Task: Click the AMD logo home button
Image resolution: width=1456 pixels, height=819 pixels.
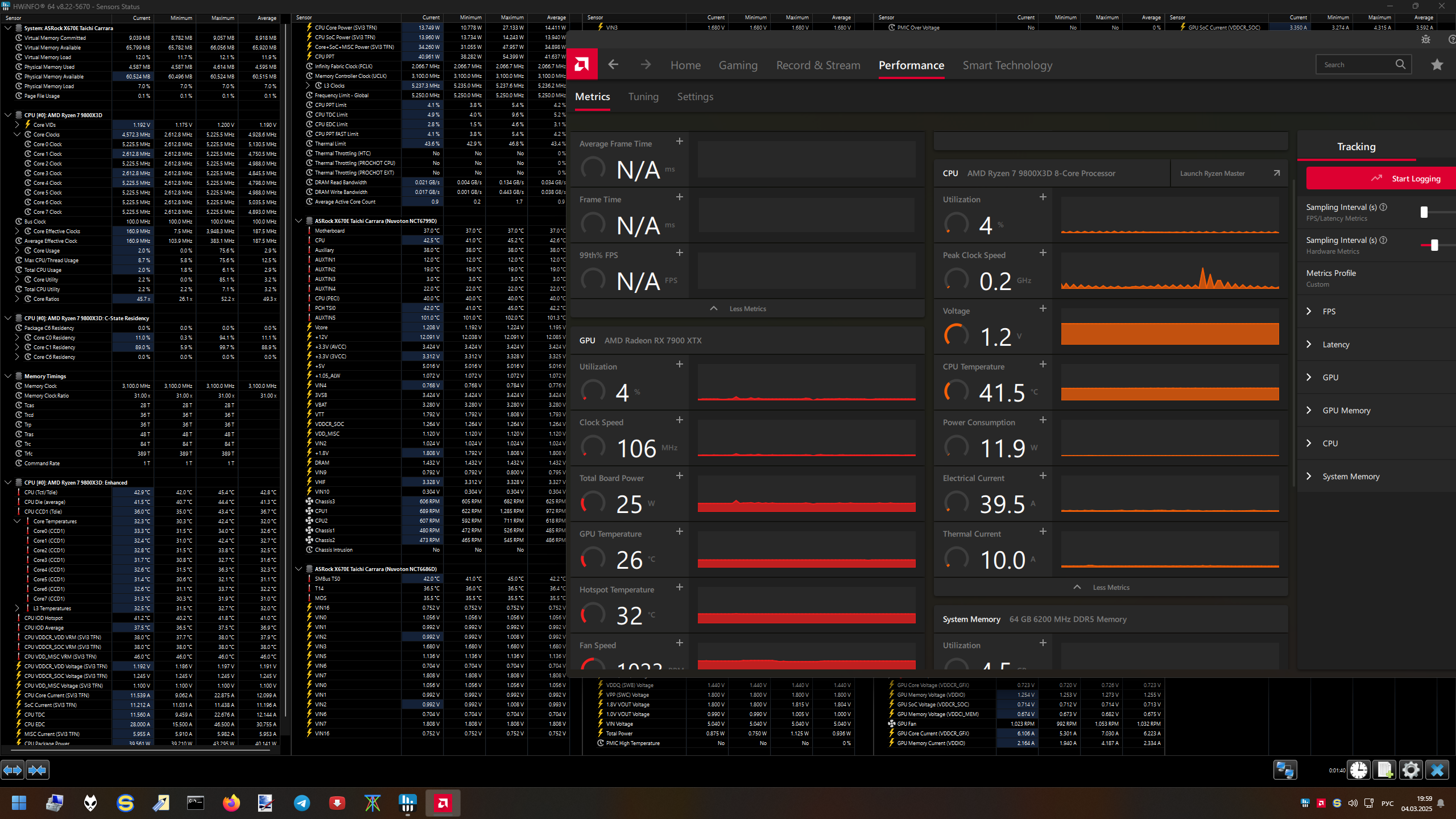Action: point(582,65)
